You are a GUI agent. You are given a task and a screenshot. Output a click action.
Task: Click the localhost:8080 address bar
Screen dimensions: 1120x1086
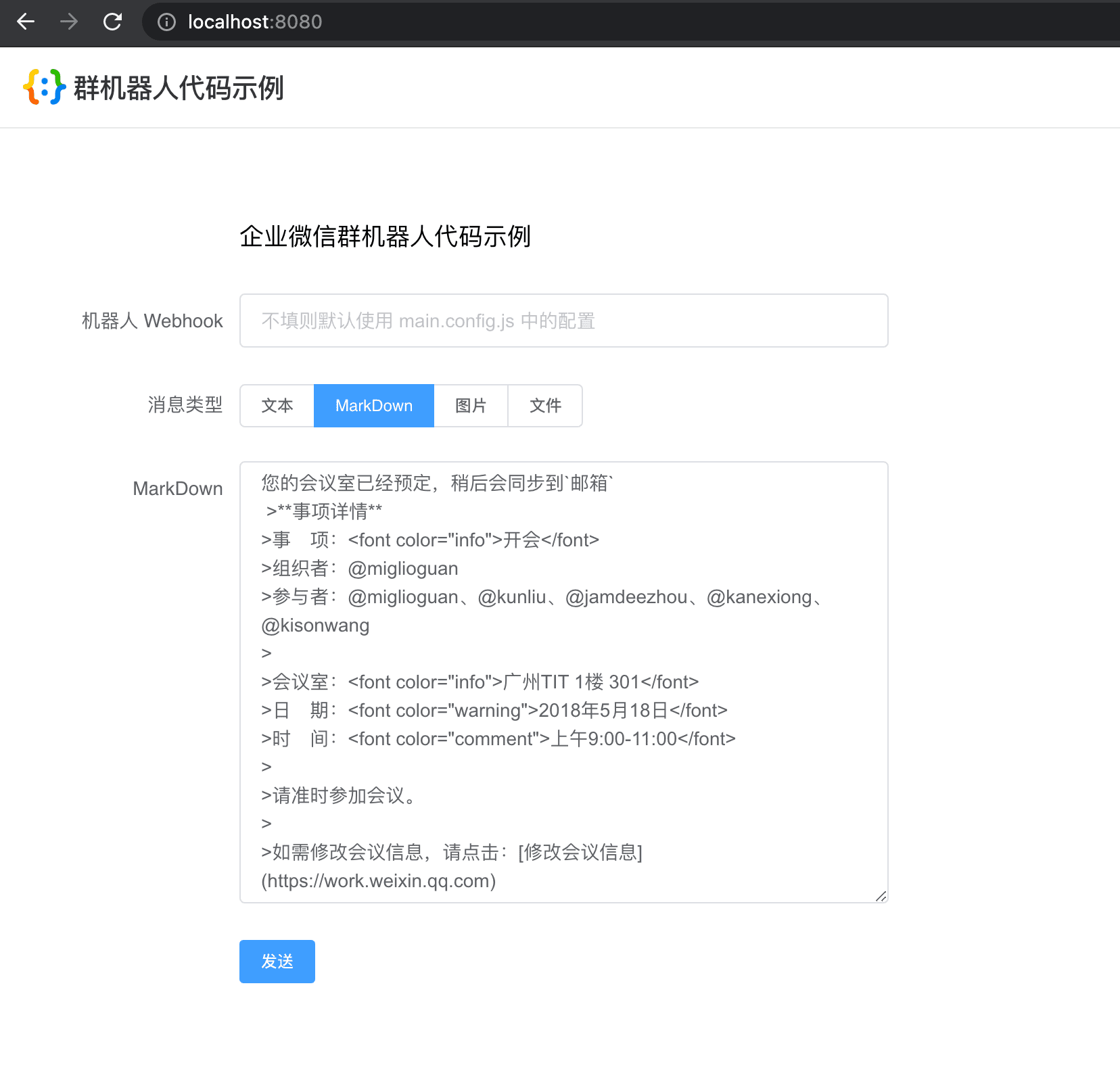point(630,22)
